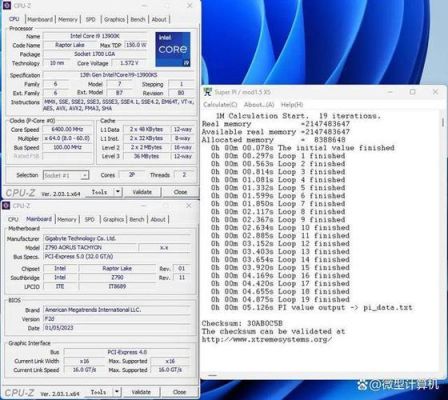Click the Level 3 36 MBytes cache value
This screenshot has height=400, width=448.
tap(146, 156)
